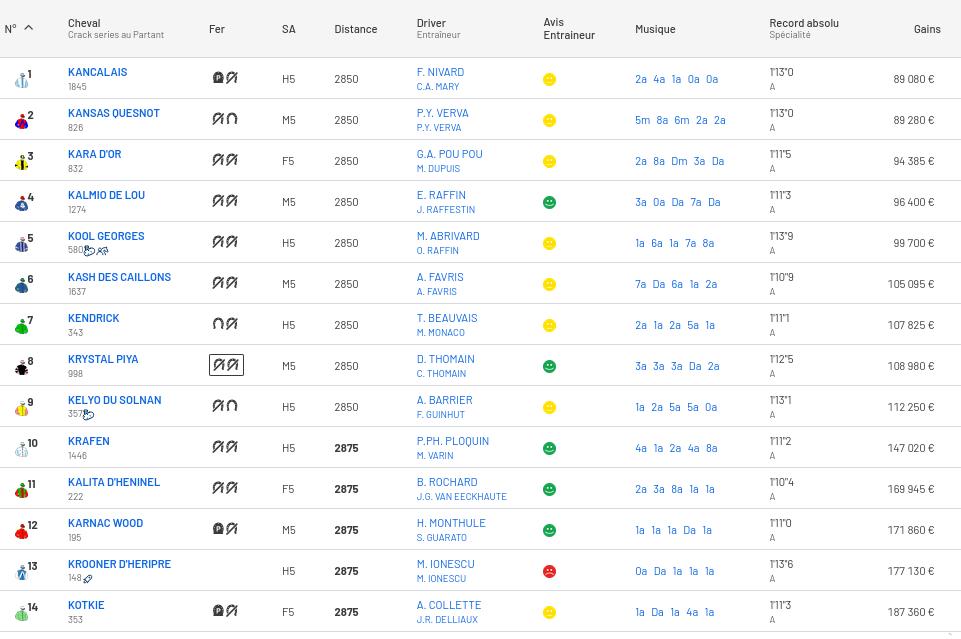Click the yellow neutral face for KANCALAIS

549,79
